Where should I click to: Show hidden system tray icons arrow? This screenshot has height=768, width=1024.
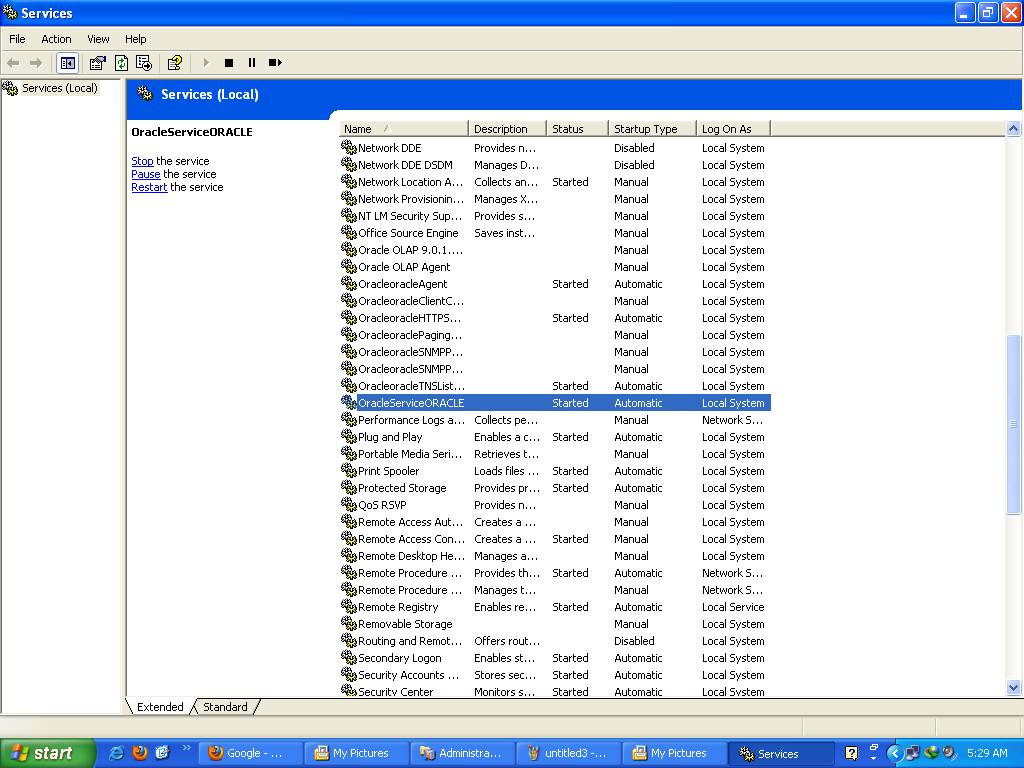tap(894, 753)
